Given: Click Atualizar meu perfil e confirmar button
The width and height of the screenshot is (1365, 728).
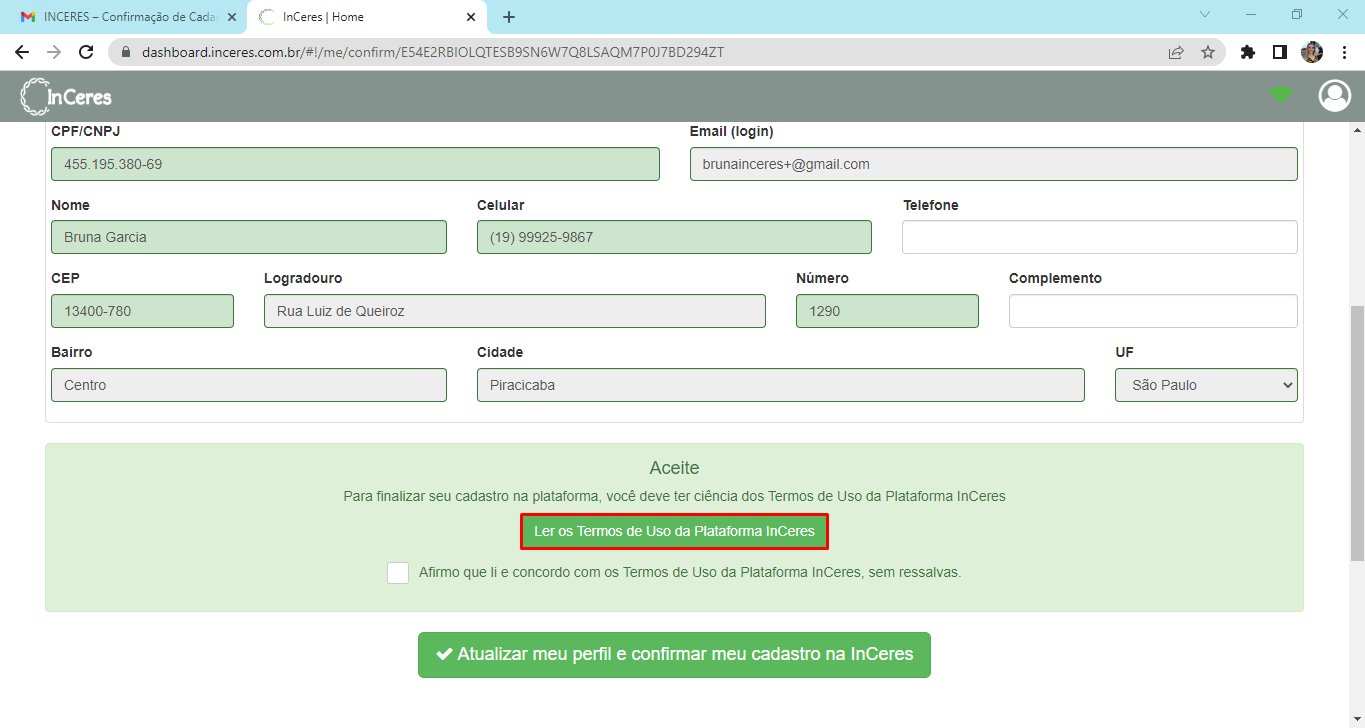Looking at the screenshot, I should (674, 655).
